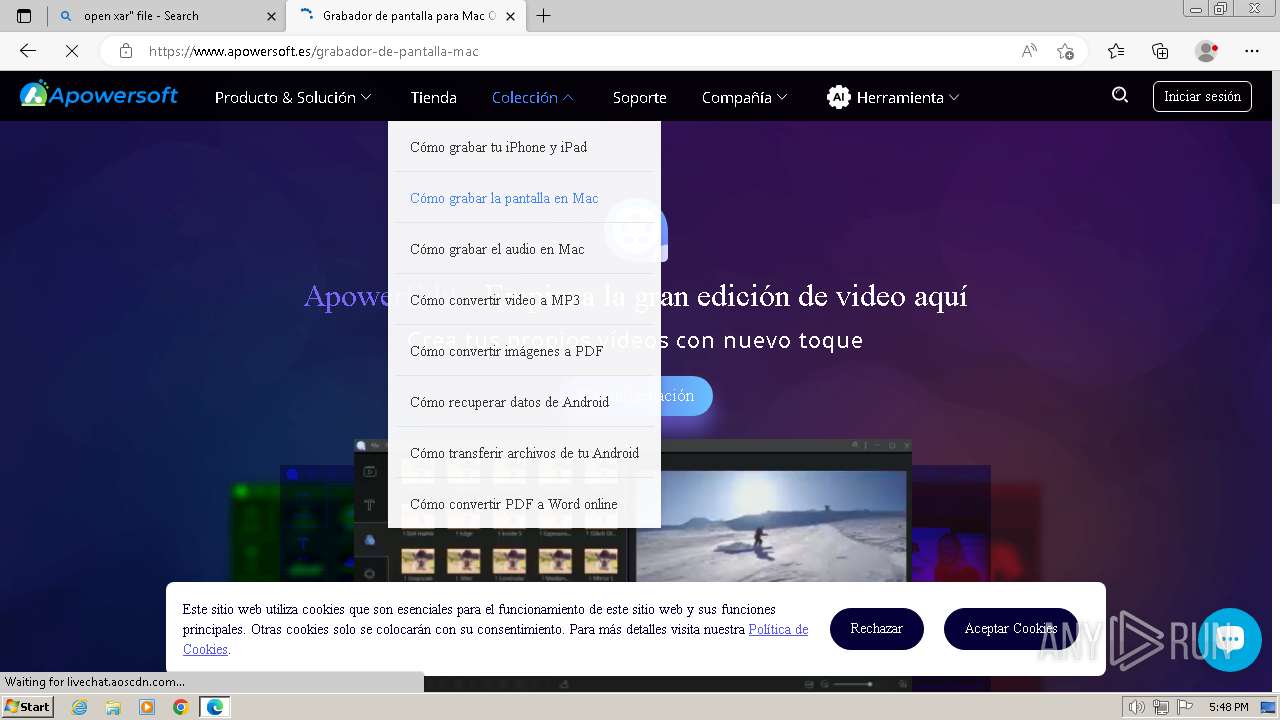Click the AI Herramienta icon
The width and height of the screenshot is (1280, 720).
[838, 97]
